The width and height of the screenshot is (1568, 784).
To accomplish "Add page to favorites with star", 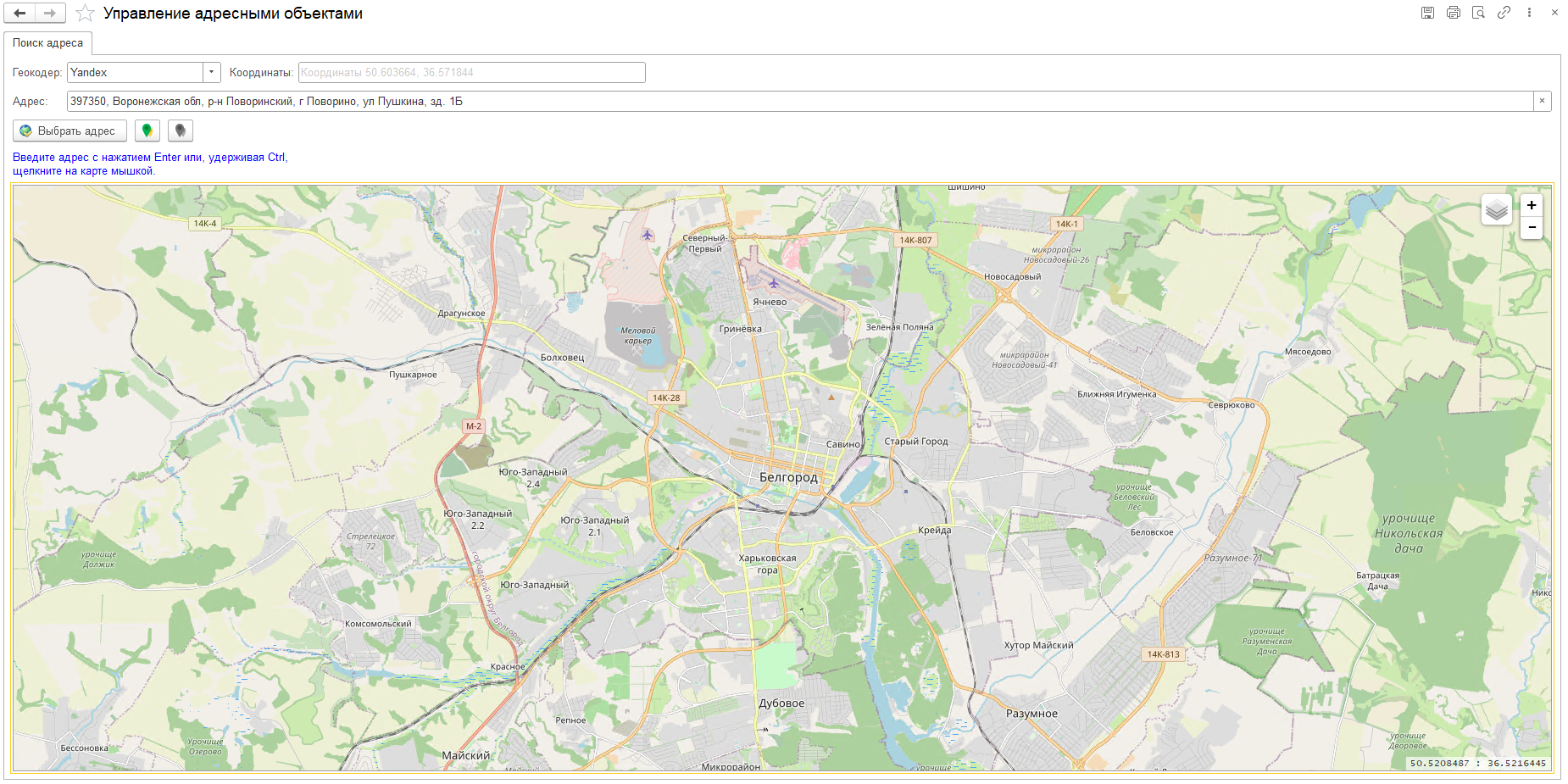I will [85, 13].
